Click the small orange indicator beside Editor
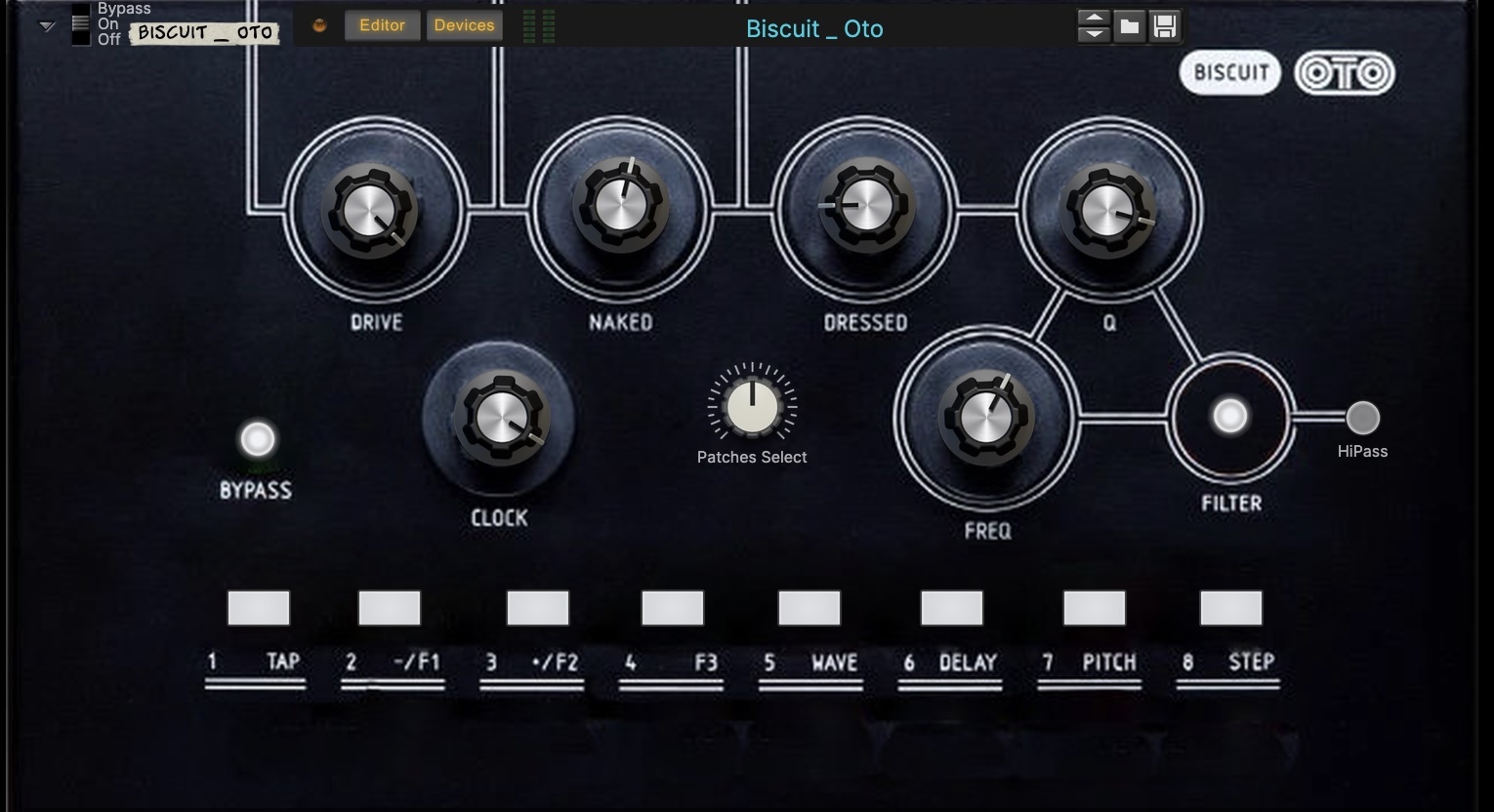The width and height of the screenshot is (1494, 812). pos(319,25)
